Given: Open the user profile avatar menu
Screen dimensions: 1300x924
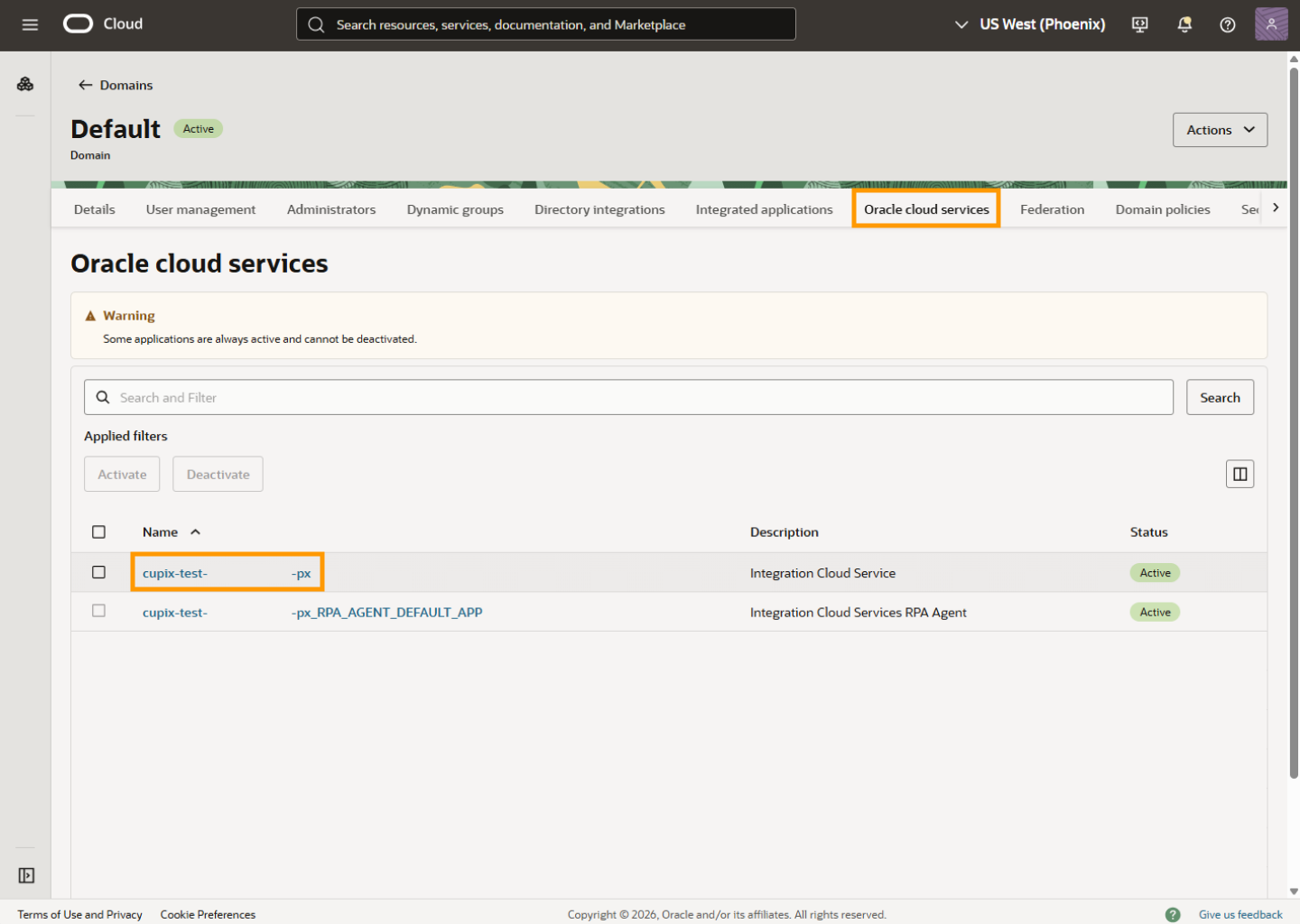Looking at the screenshot, I should click(1271, 24).
